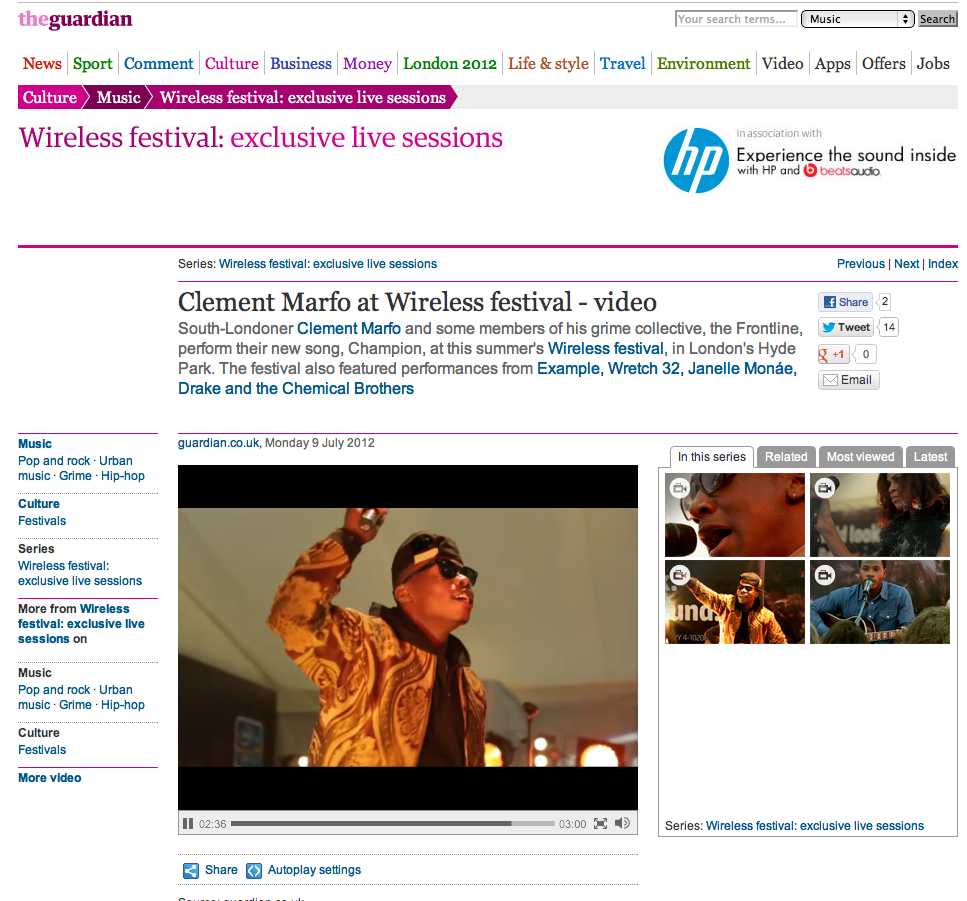Open the Clement Marfo link in description
Image resolution: width=967 pixels, height=901 pixels.
coord(349,329)
